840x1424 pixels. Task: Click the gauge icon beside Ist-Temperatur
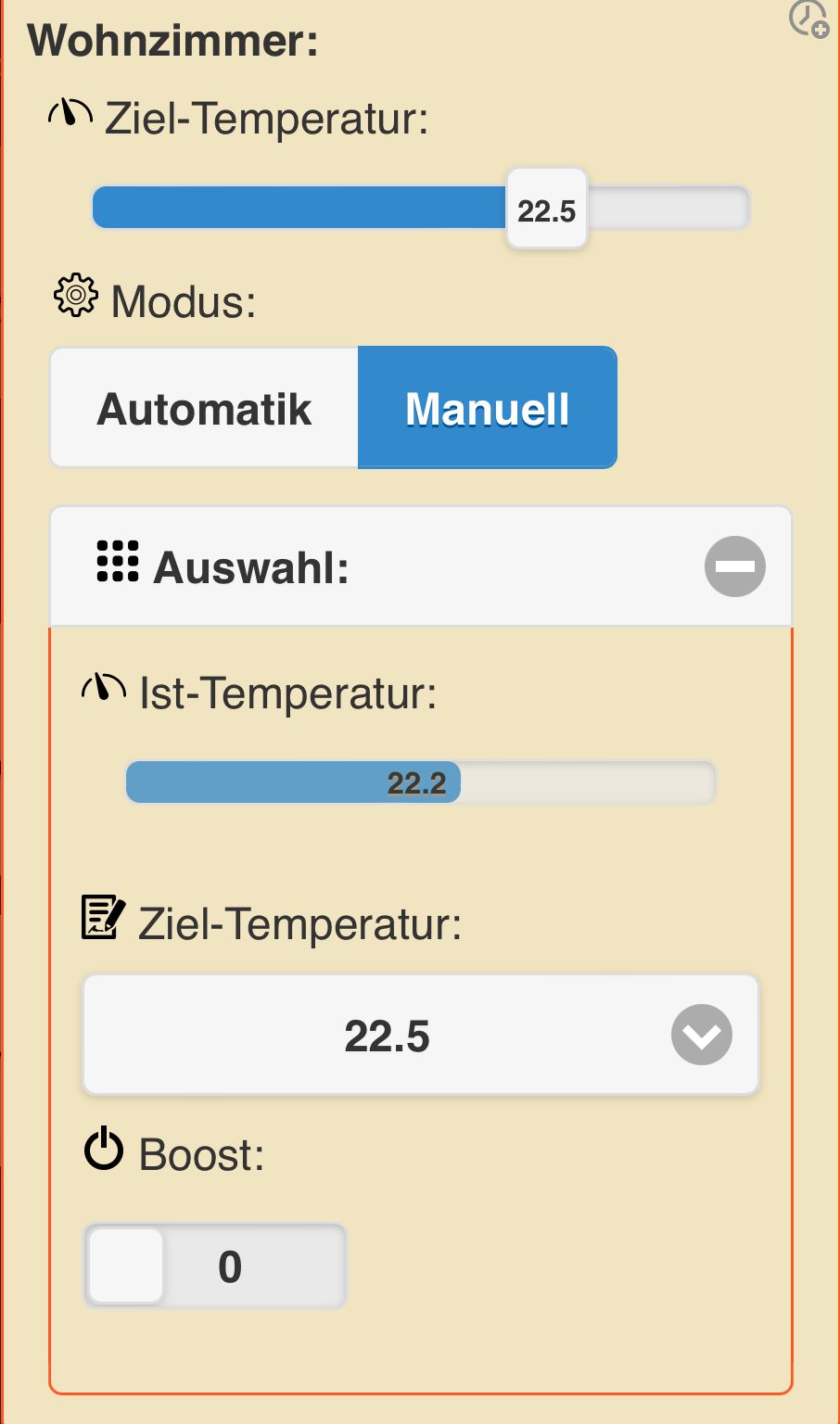coord(104,687)
